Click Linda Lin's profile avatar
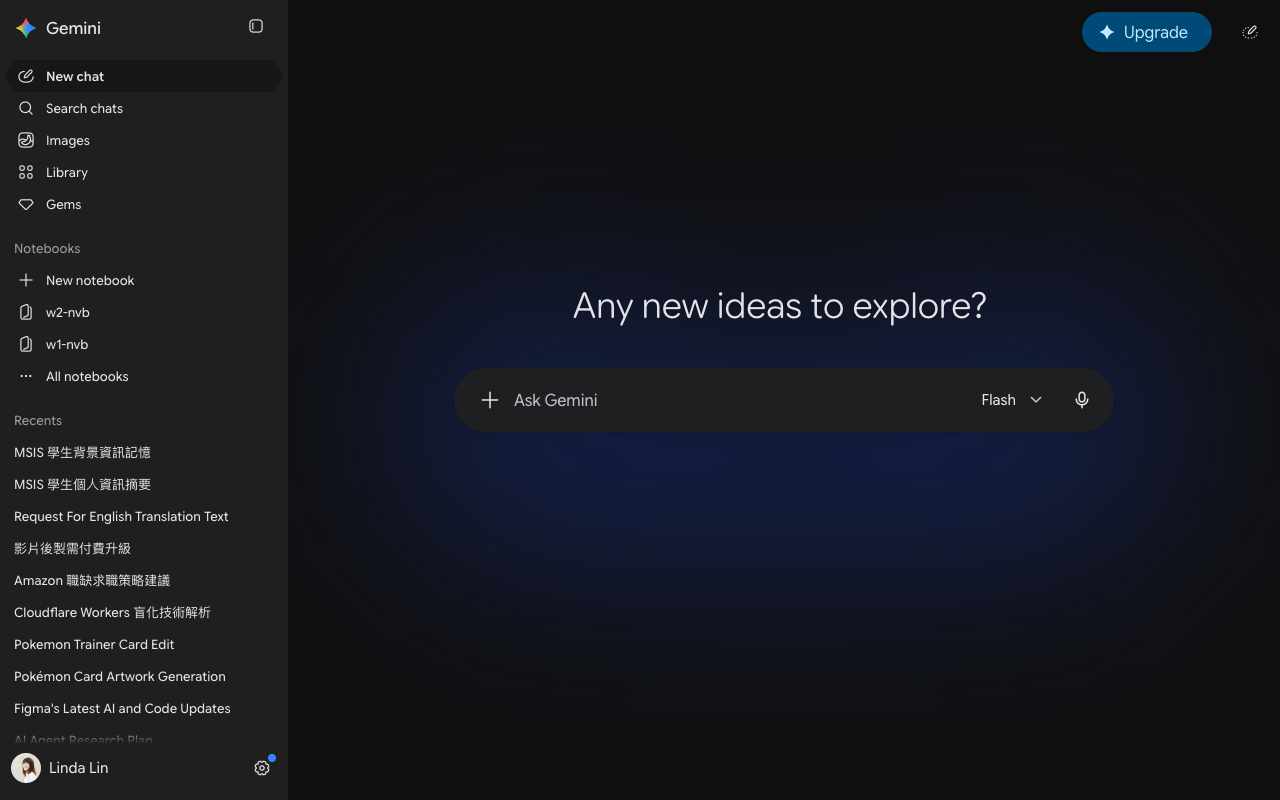 pos(26,768)
